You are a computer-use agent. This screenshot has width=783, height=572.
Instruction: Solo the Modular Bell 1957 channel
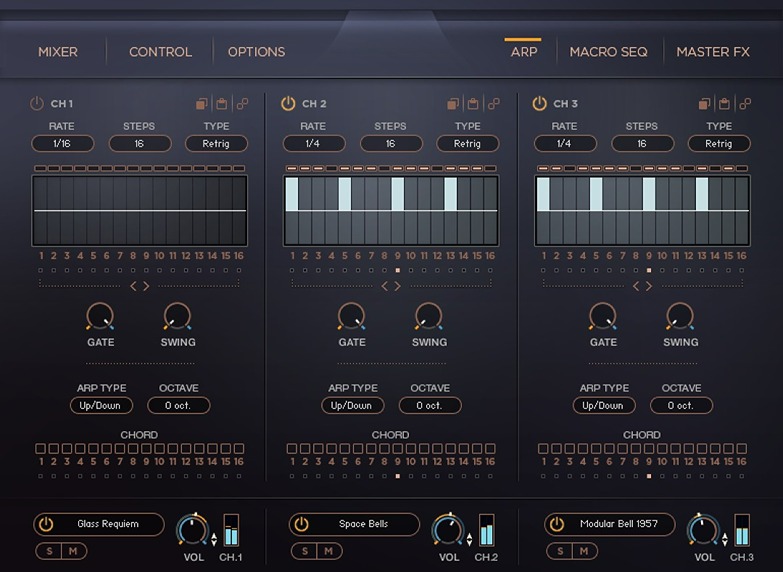point(559,551)
